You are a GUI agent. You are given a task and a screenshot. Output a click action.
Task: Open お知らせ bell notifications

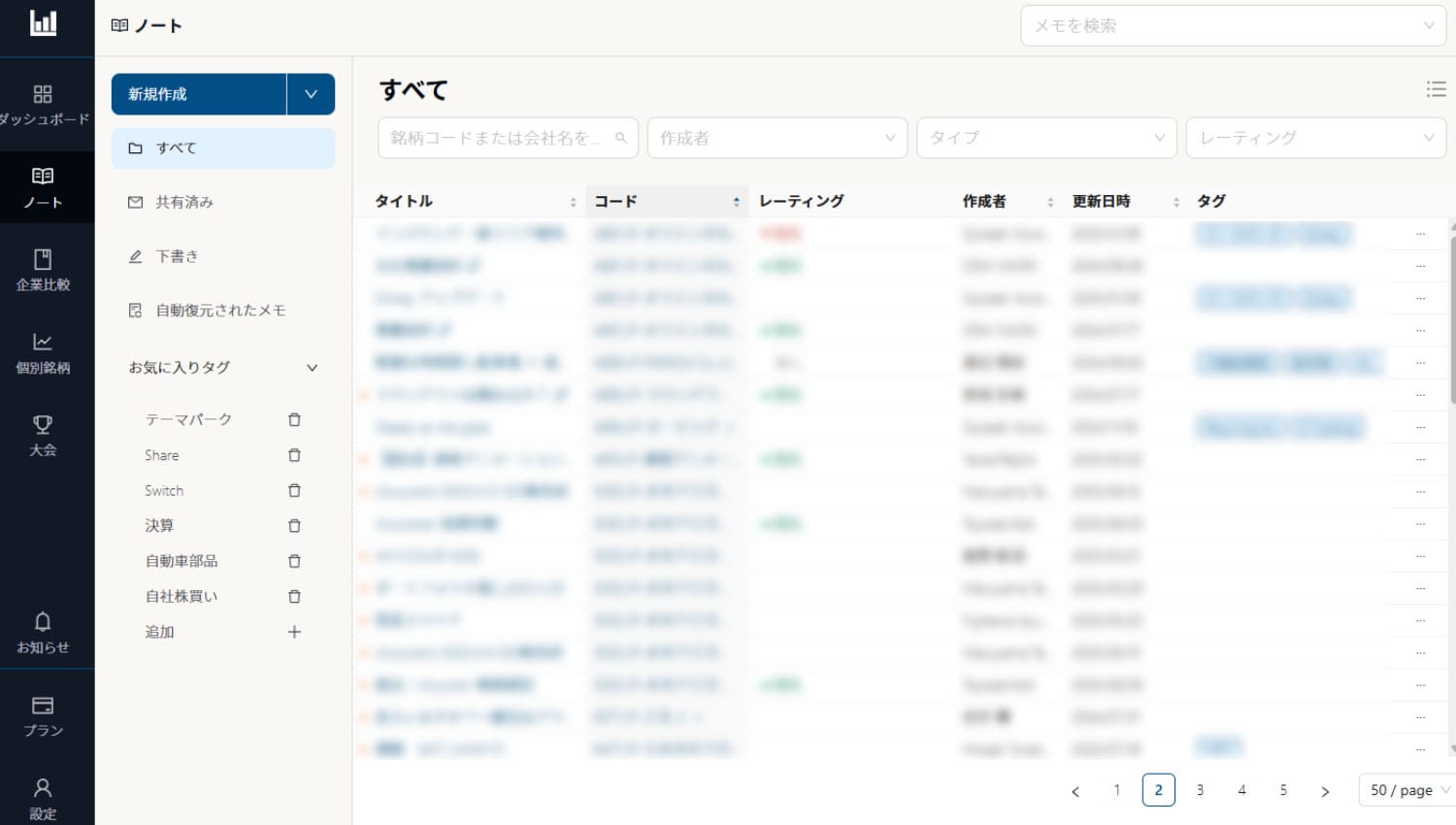pos(43,622)
